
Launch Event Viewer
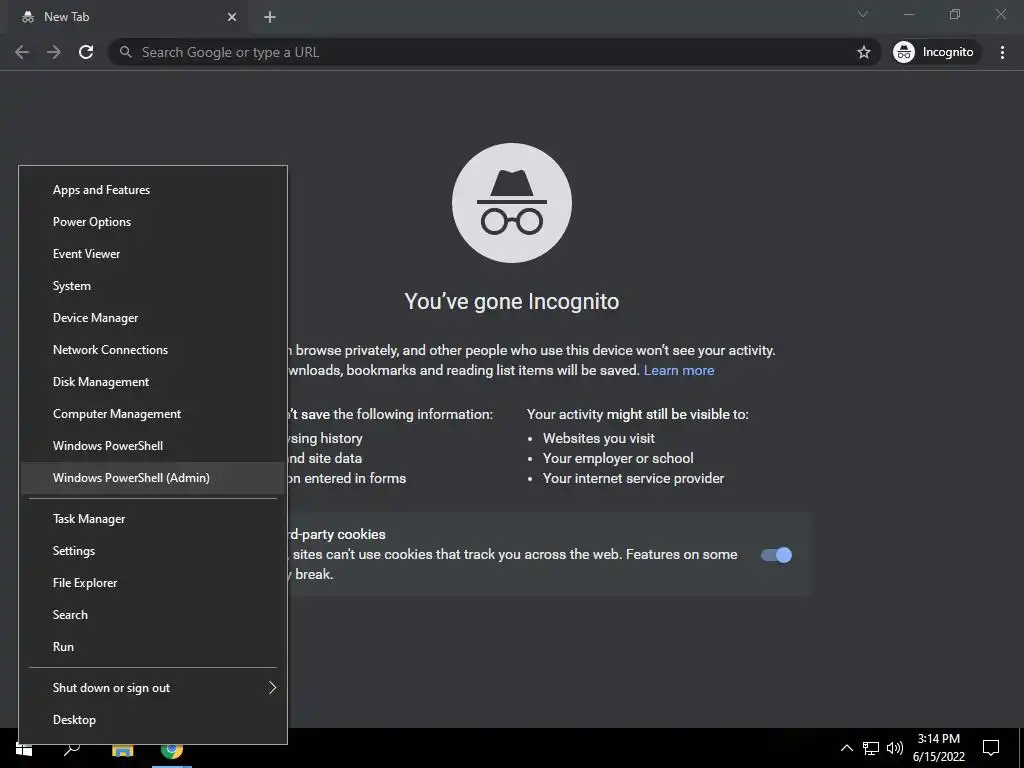coord(153,254)
